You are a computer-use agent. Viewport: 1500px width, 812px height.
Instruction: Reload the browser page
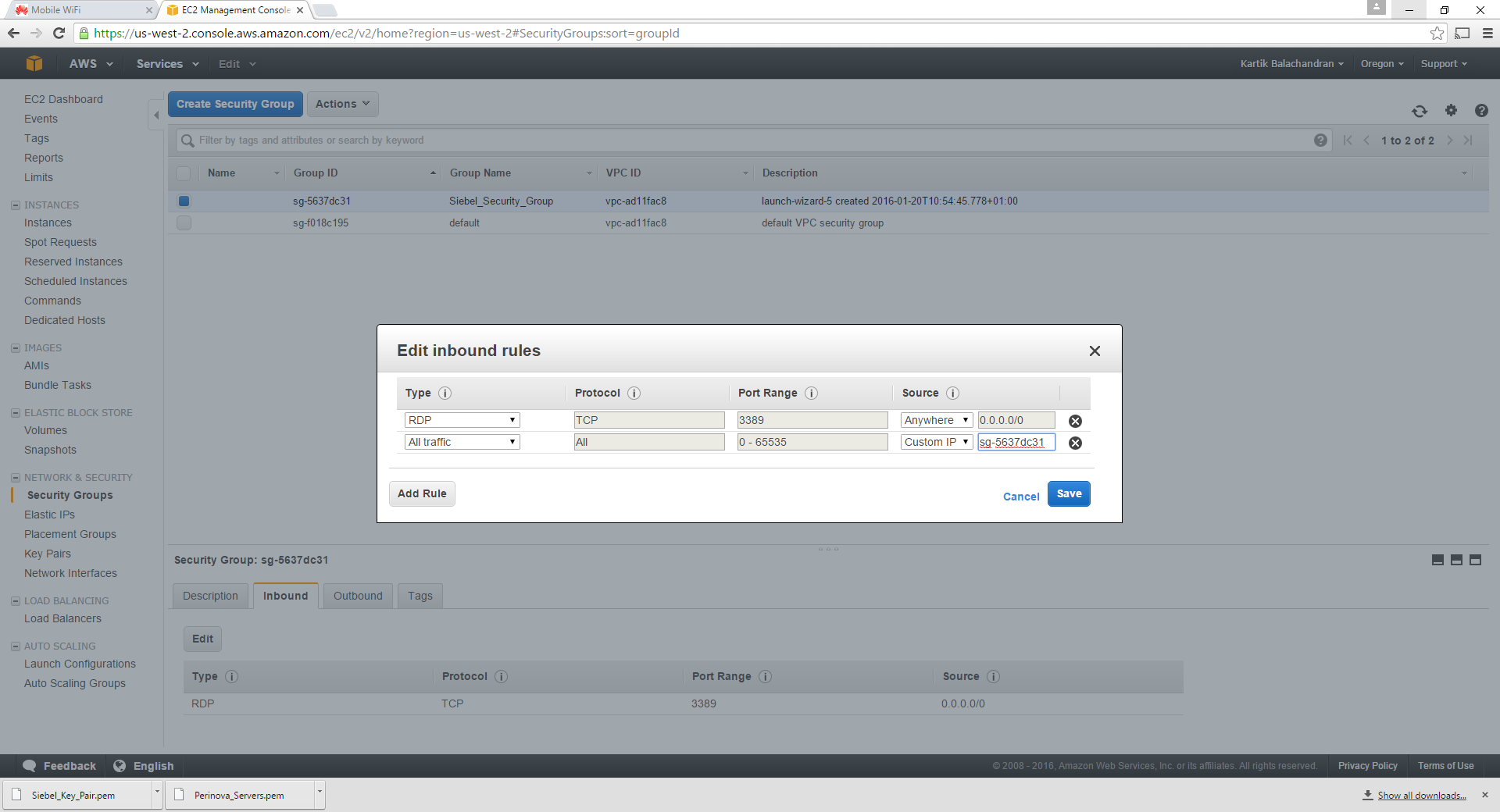[59, 33]
